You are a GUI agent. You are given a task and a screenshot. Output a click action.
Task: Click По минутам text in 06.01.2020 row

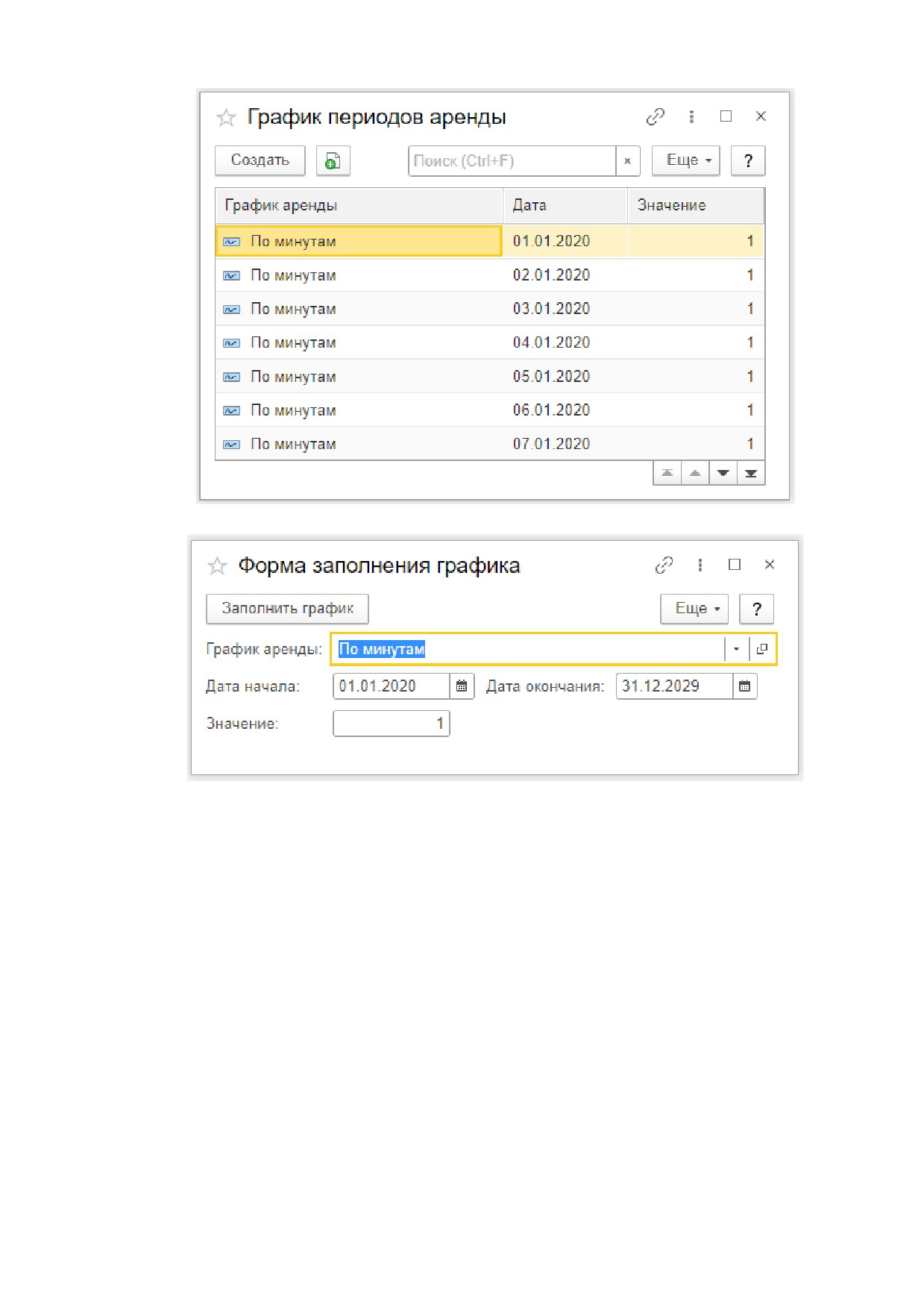point(293,410)
